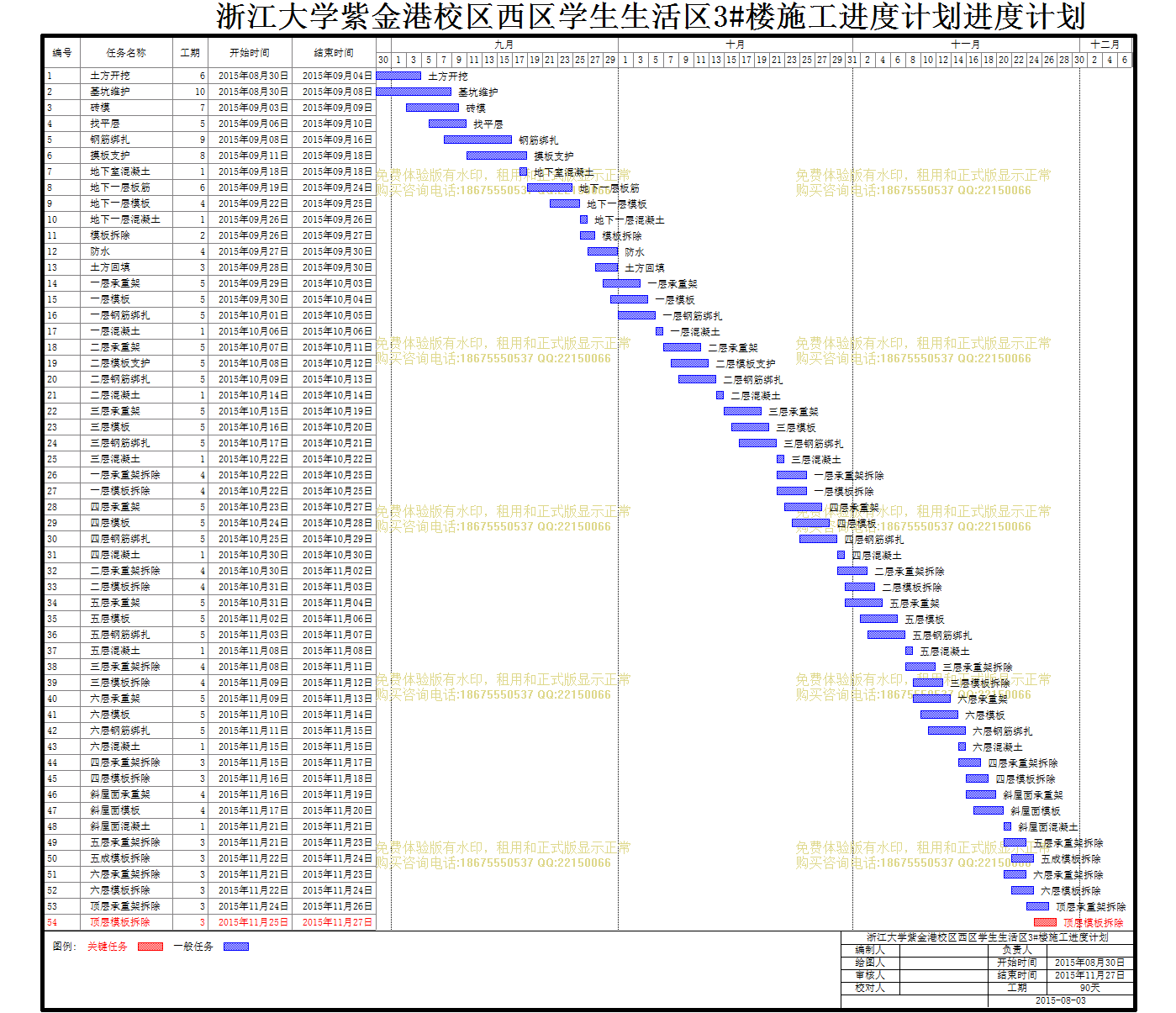Click the 结束时间 column header
Screen dimensions: 1176x1013
[x=334, y=52]
